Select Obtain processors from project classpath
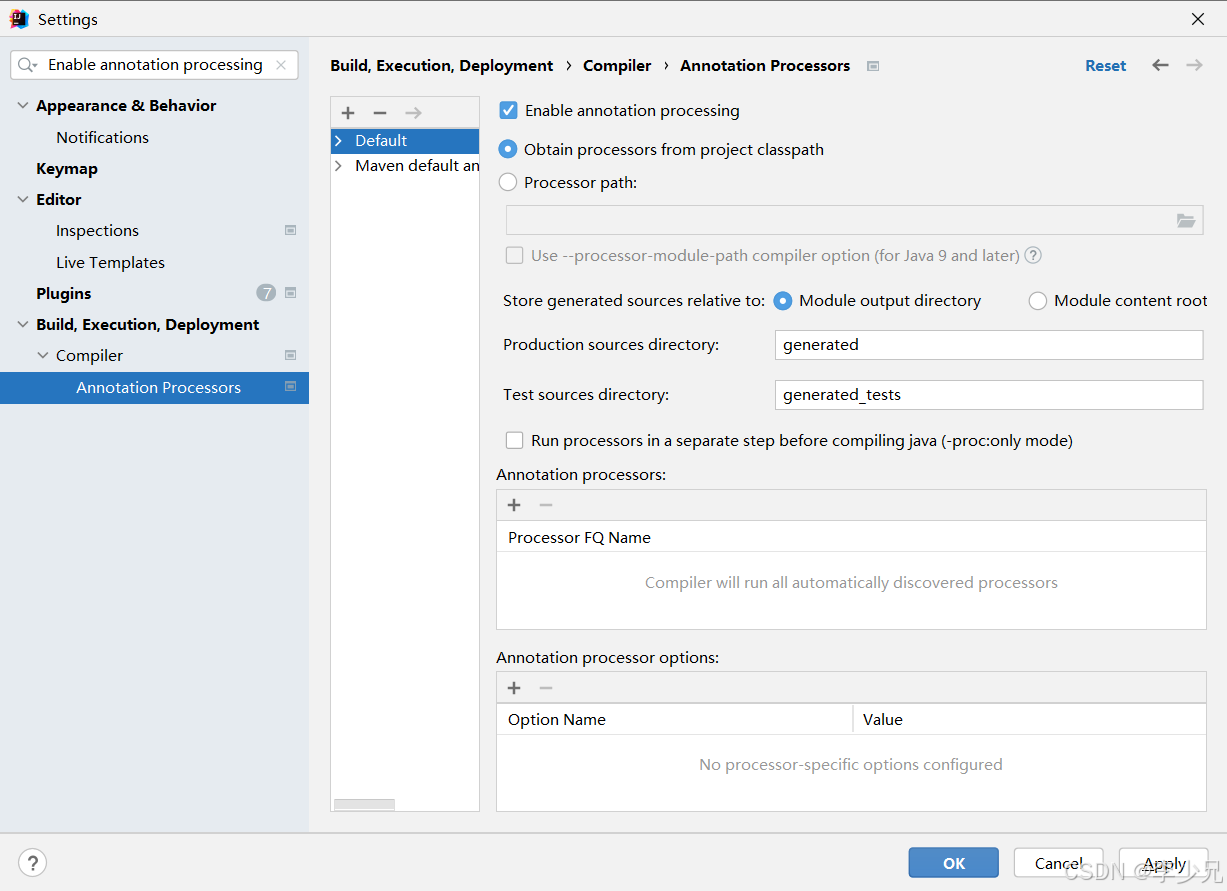Image resolution: width=1227 pixels, height=891 pixels. (x=508, y=150)
